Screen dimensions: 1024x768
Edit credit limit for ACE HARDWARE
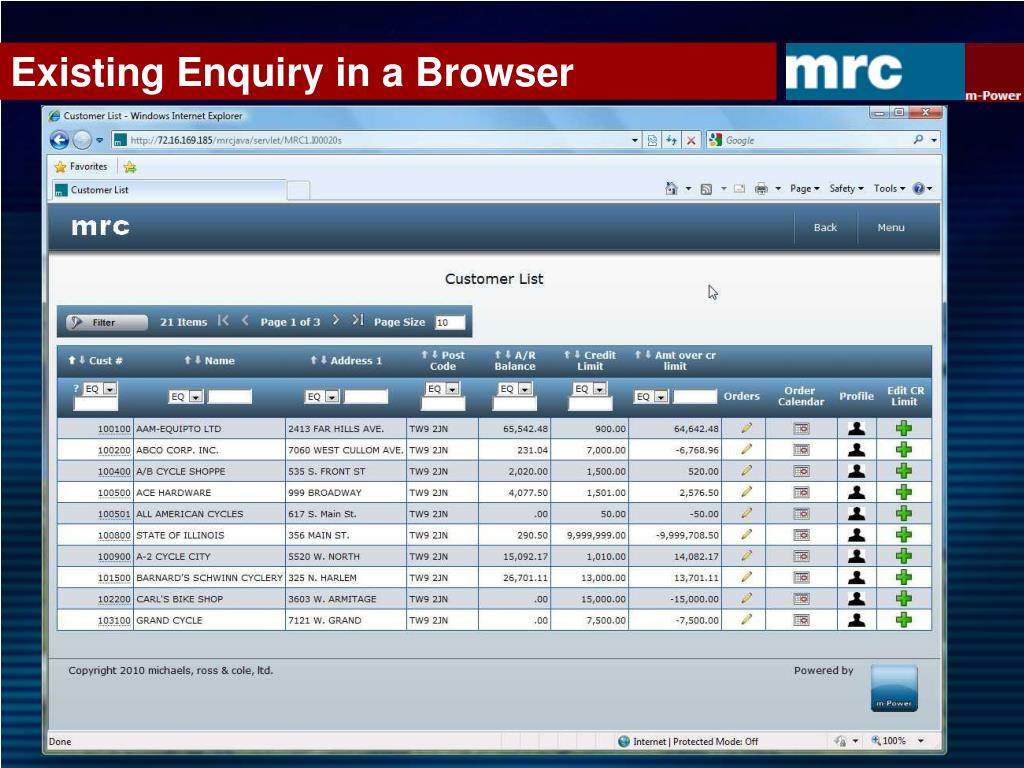pos(904,492)
